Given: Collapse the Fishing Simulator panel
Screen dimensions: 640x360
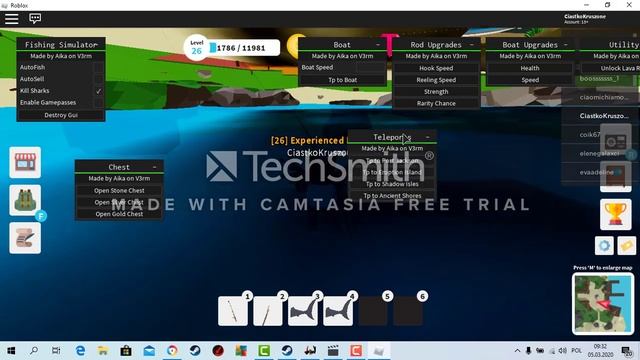Looking at the screenshot, I should [x=96, y=44].
